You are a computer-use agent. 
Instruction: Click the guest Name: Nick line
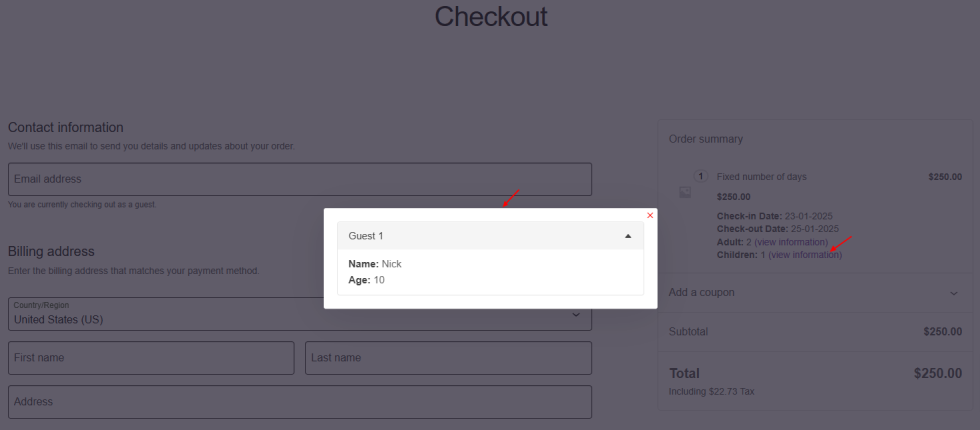[375, 264]
